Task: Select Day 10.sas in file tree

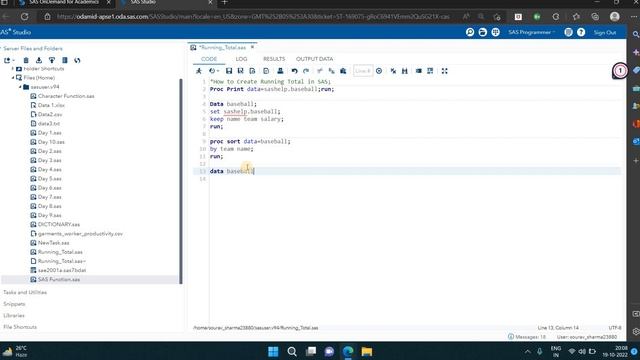Action: point(51,142)
